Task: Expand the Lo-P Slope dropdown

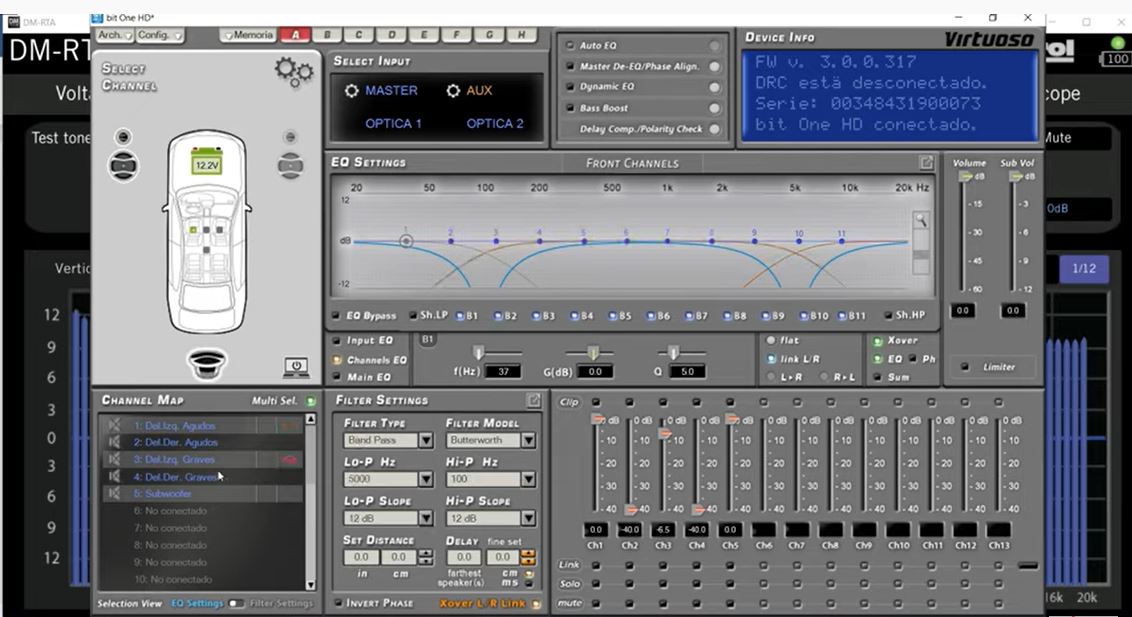Action: tap(426, 518)
